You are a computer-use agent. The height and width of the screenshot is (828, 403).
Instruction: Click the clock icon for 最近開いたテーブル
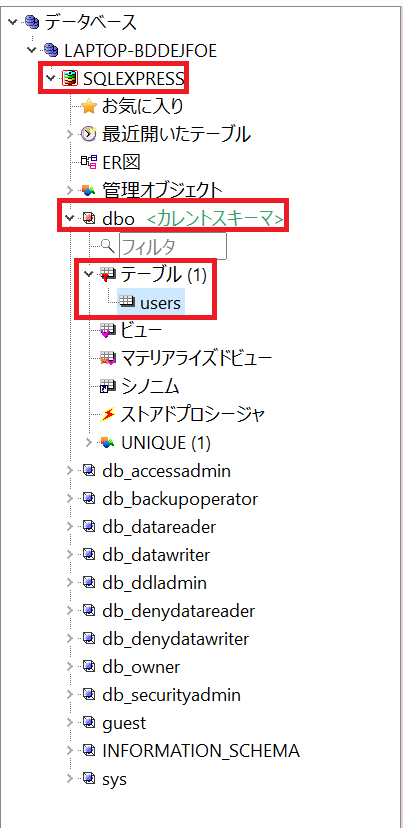[89, 135]
